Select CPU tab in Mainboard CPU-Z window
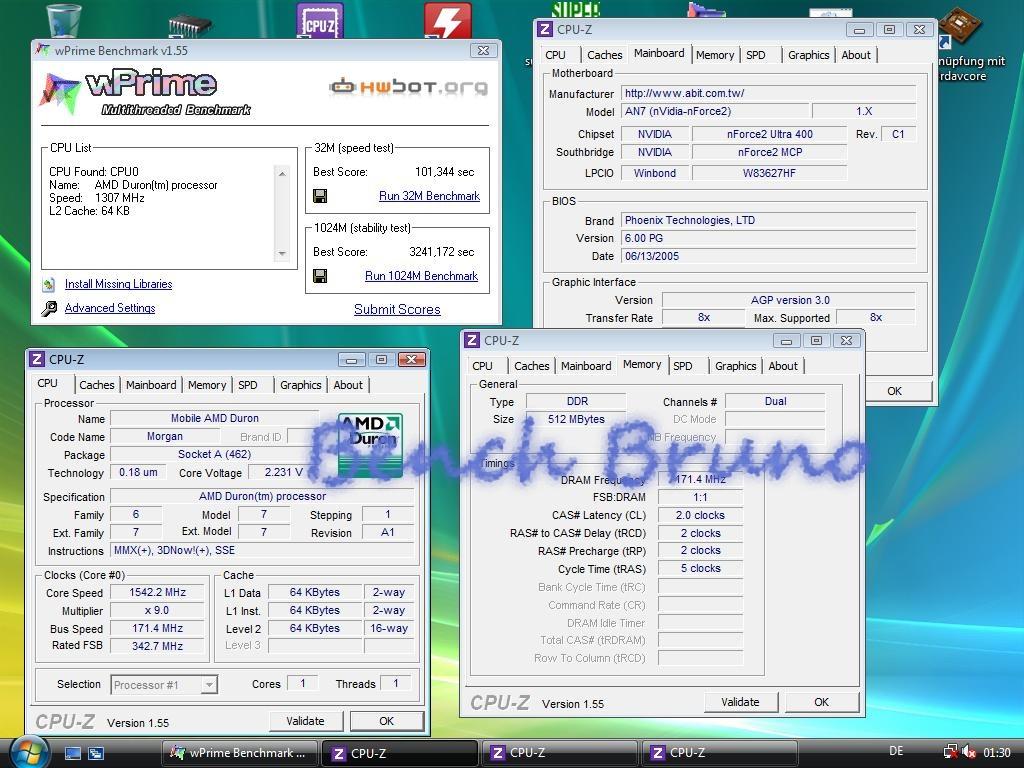This screenshot has height=768, width=1024. [x=556, y=55]
